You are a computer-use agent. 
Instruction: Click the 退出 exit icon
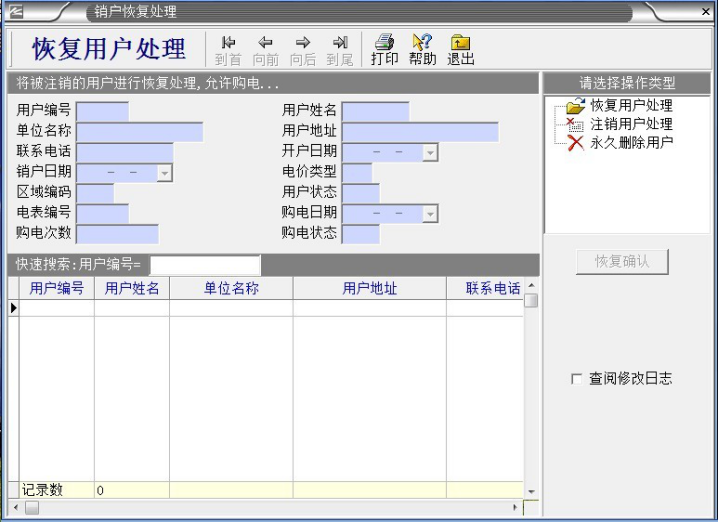coord(460,42)
